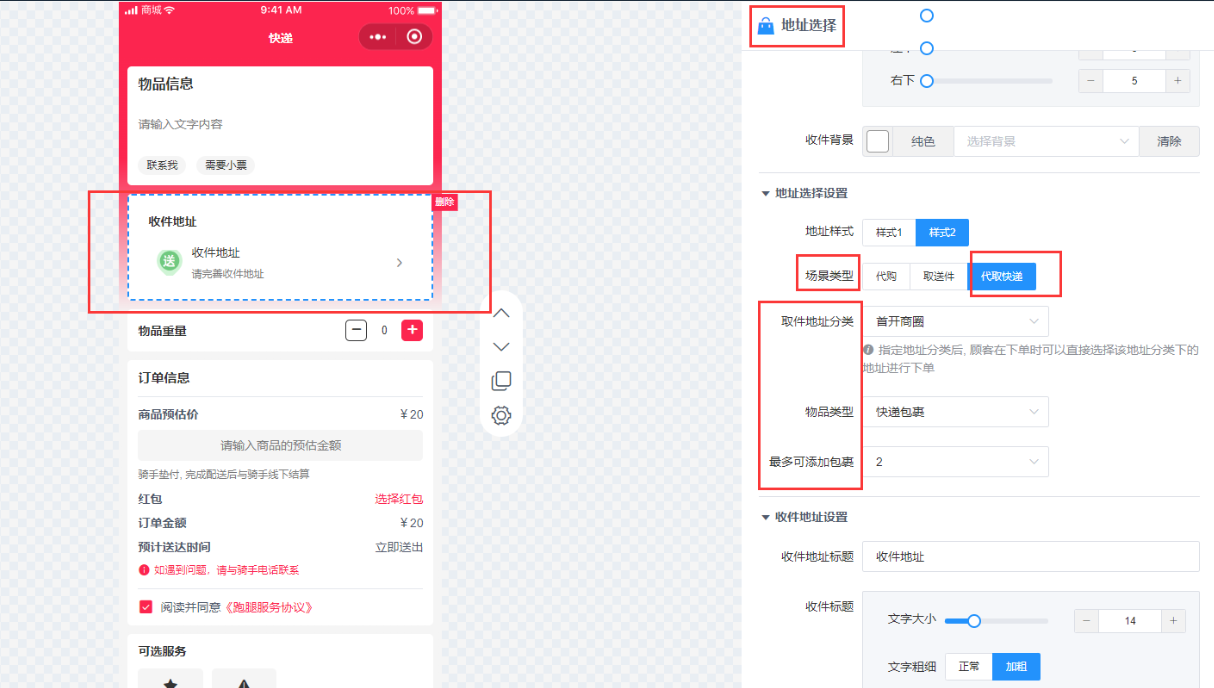Click the 右下 number field showing 5

click(1134, 81)
